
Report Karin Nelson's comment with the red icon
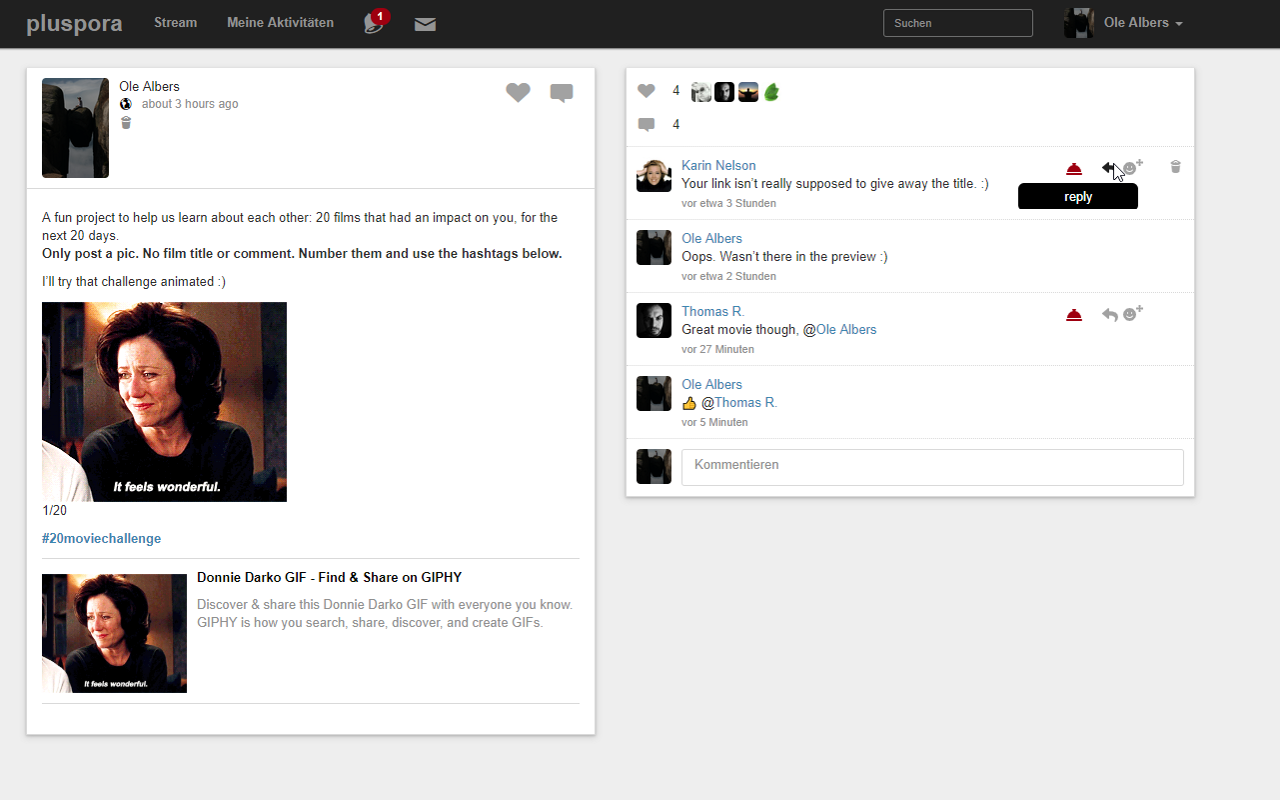click(x=1074, y=168)
